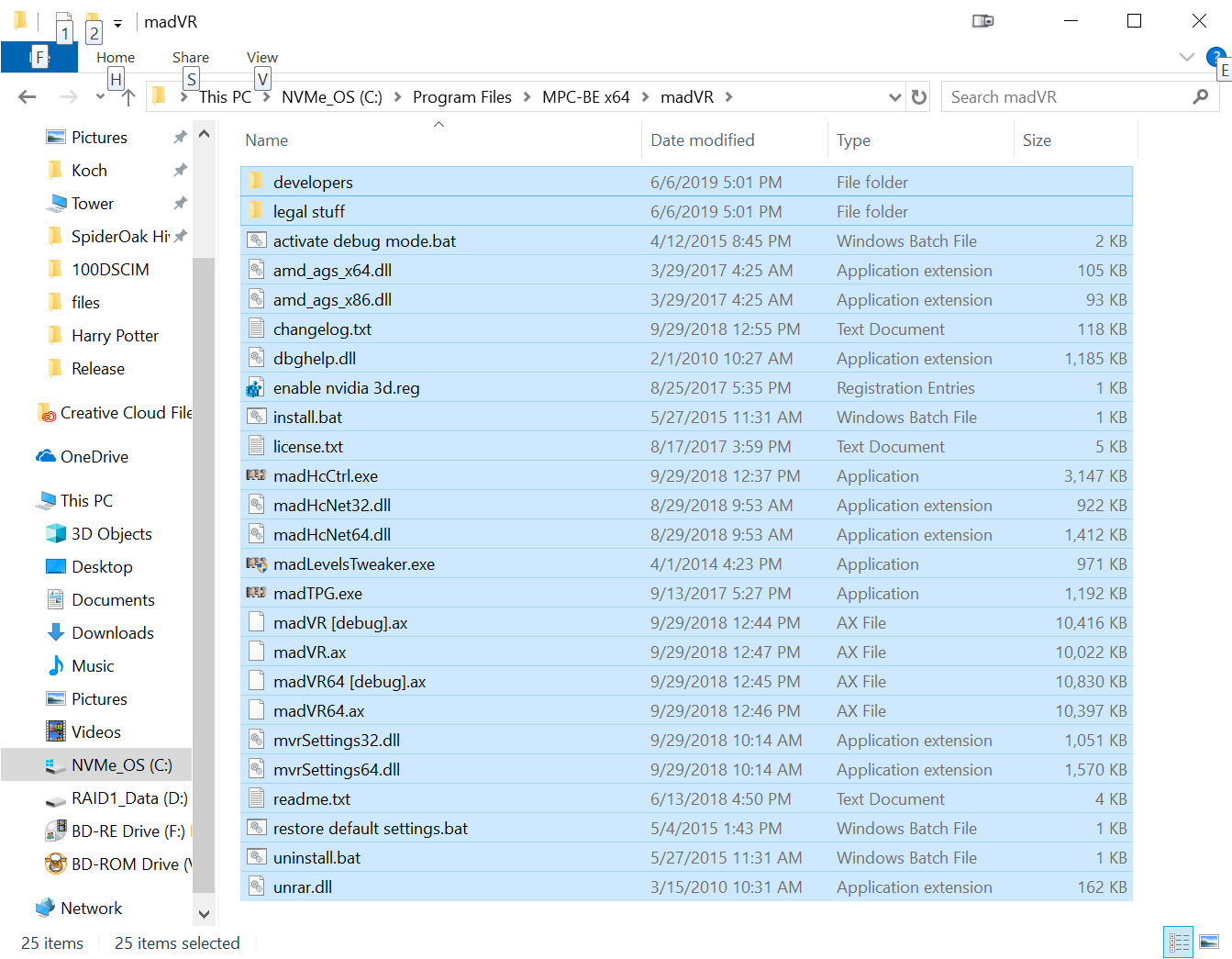Screen dimensions: 1232x959
Task: Click the sidebar scroll down arrow
Action: (204, 914)
